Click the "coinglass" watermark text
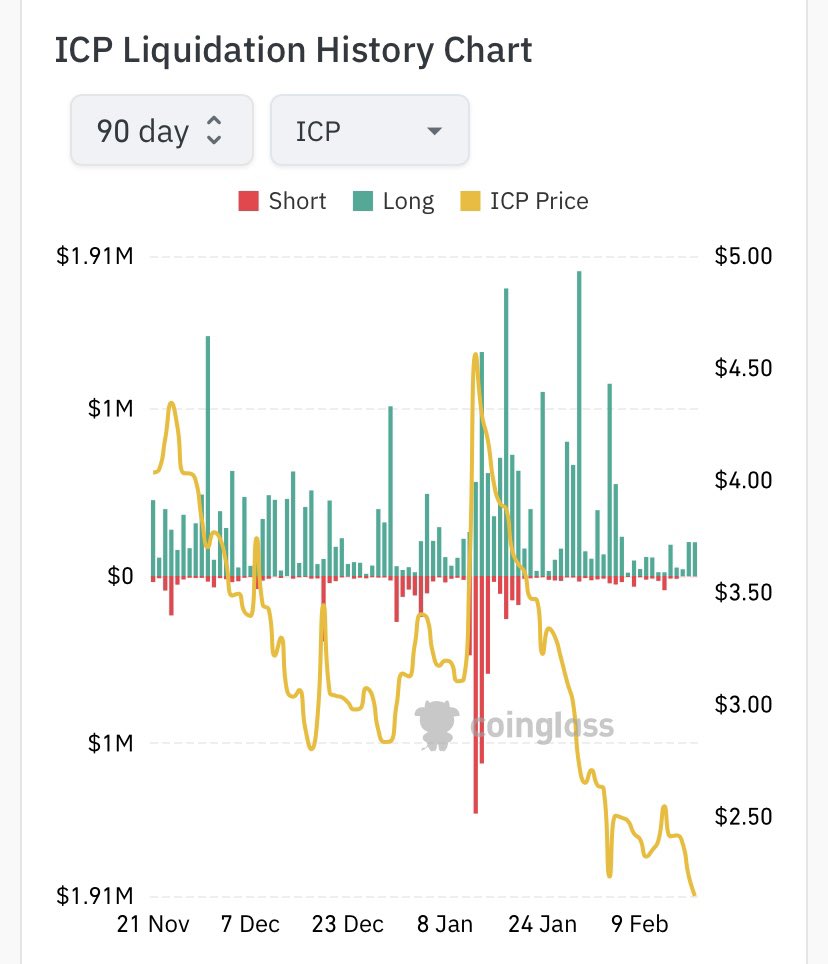Screen dimensions: 828x964 click(x=540, y=724)
